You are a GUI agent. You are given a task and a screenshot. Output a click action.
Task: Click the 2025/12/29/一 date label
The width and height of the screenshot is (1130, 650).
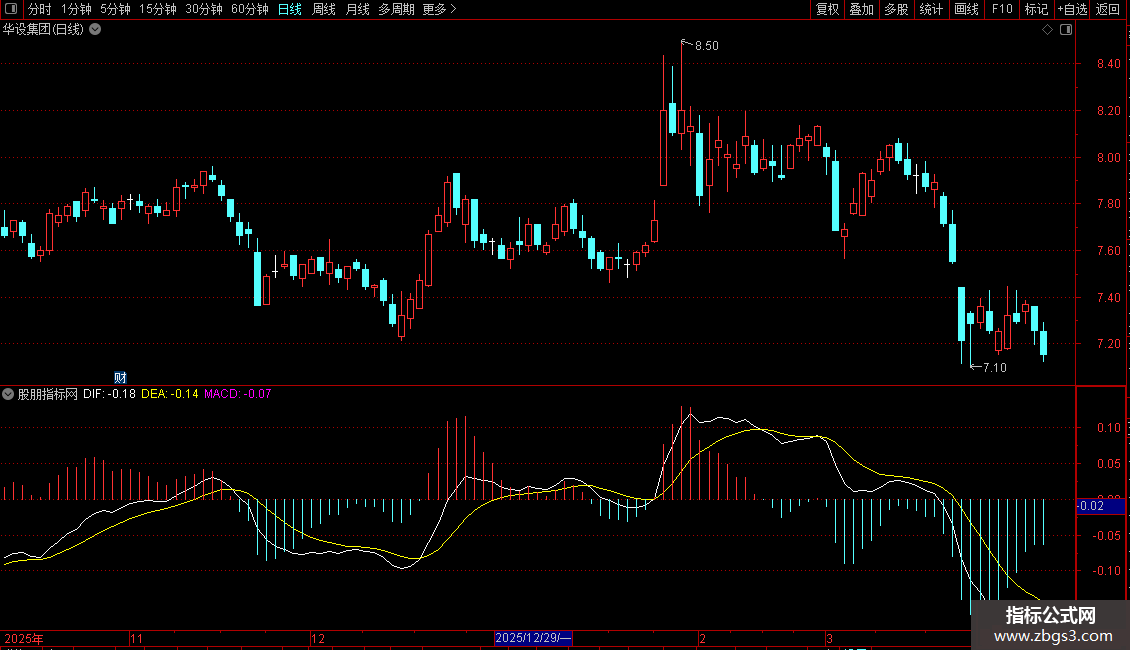533,638
